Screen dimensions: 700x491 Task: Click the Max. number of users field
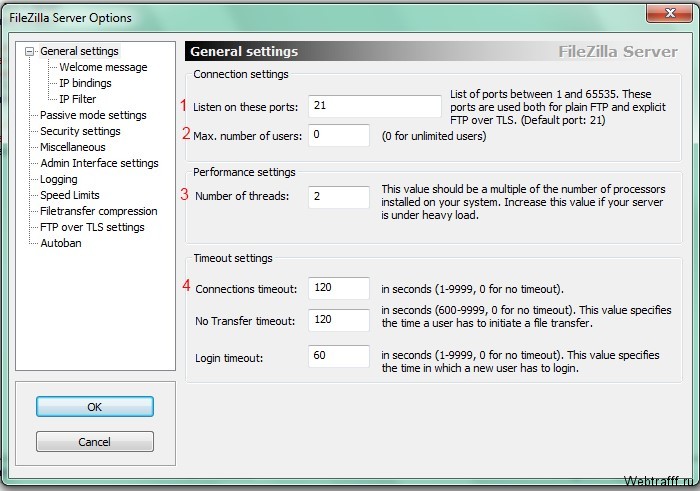[x=339, y=135]
